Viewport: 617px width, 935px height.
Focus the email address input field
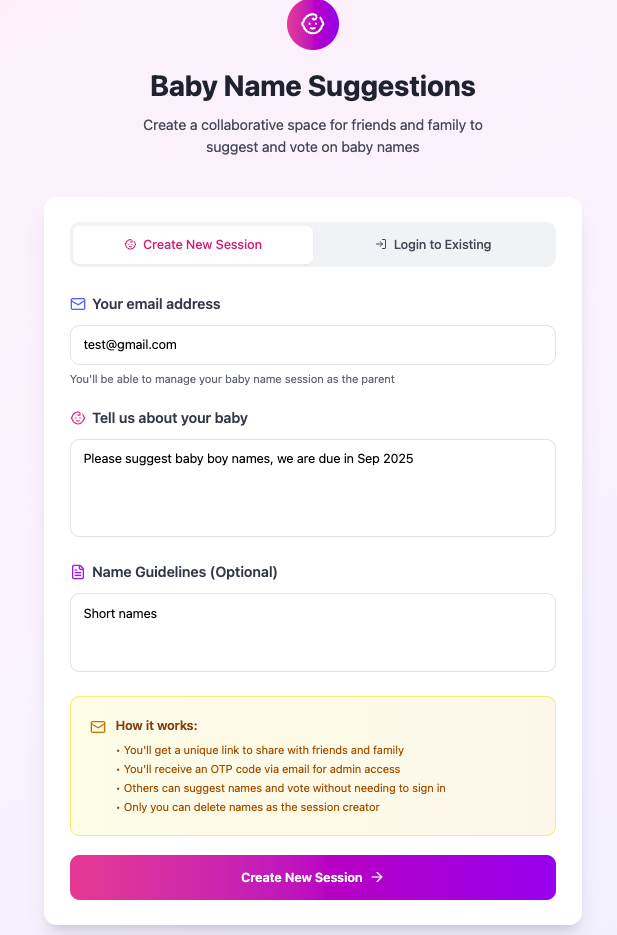(x=313, y=345)
